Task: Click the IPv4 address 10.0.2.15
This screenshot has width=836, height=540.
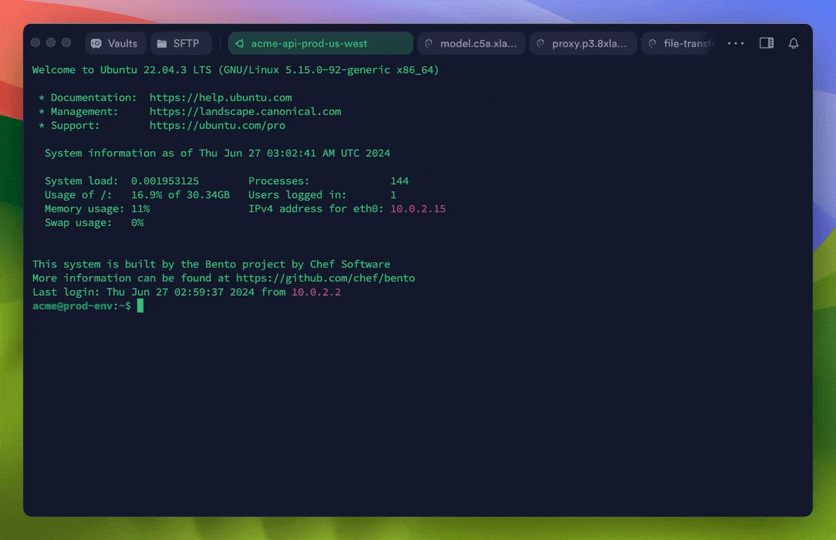Action: click(x=418, y=209)
